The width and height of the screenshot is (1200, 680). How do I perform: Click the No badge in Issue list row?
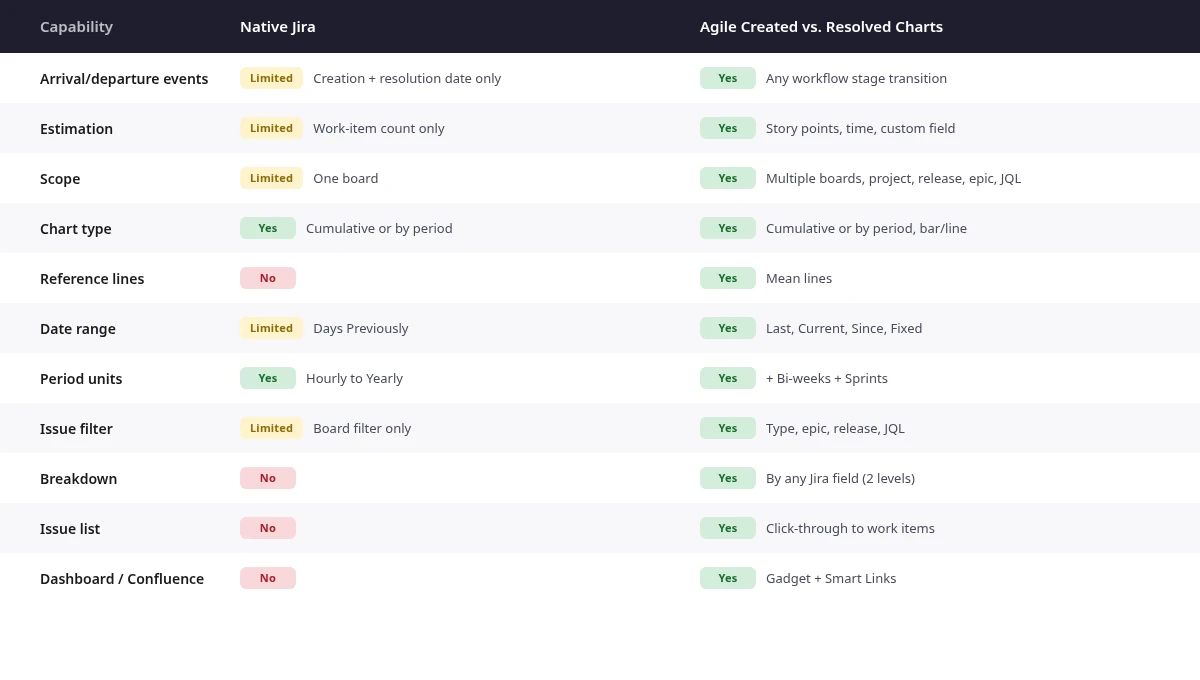[x=268, y=528]
